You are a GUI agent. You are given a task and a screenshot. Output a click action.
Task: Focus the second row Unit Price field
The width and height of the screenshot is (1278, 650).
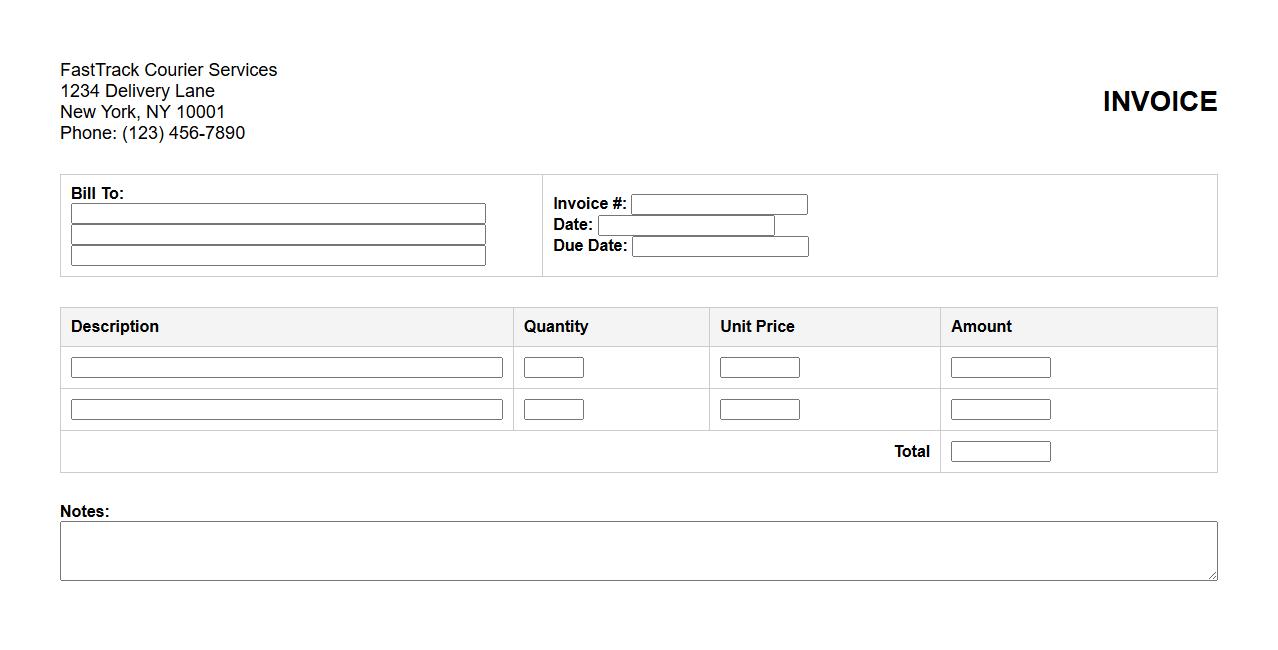(760, 410)
